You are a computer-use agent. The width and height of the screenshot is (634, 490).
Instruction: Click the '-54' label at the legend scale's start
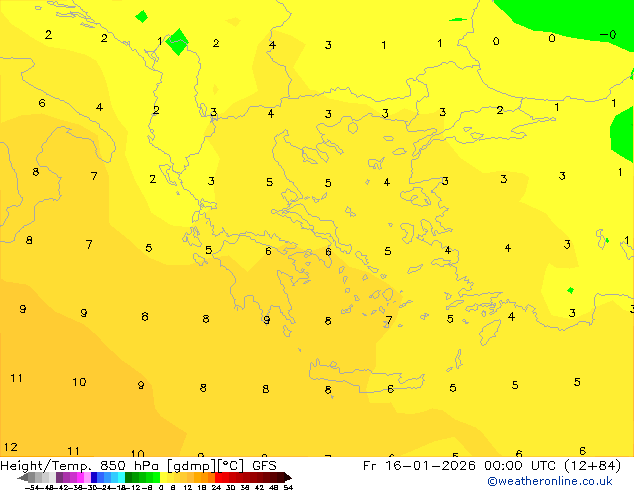click(32, 487)
